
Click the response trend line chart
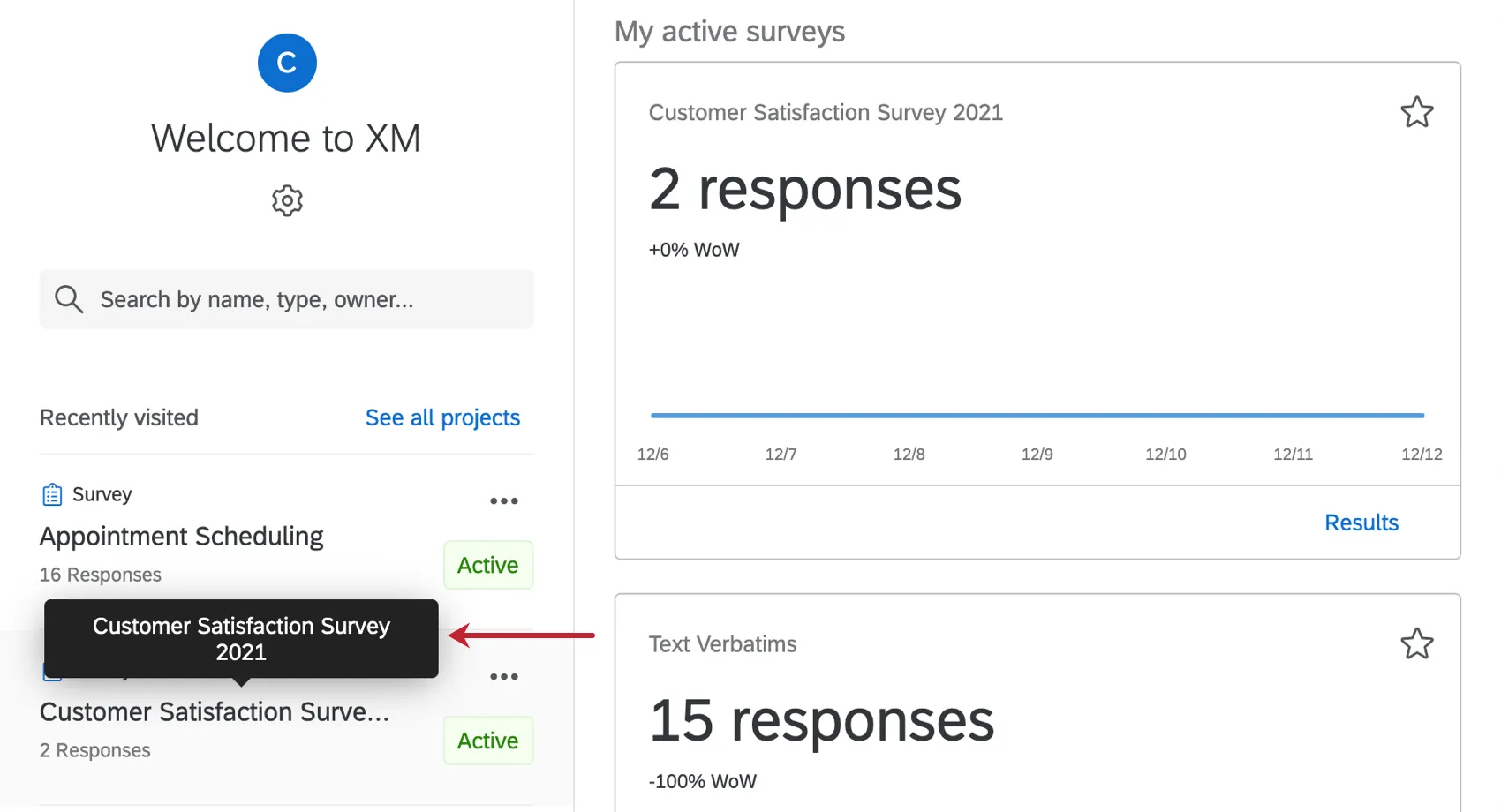point(1037,414)
